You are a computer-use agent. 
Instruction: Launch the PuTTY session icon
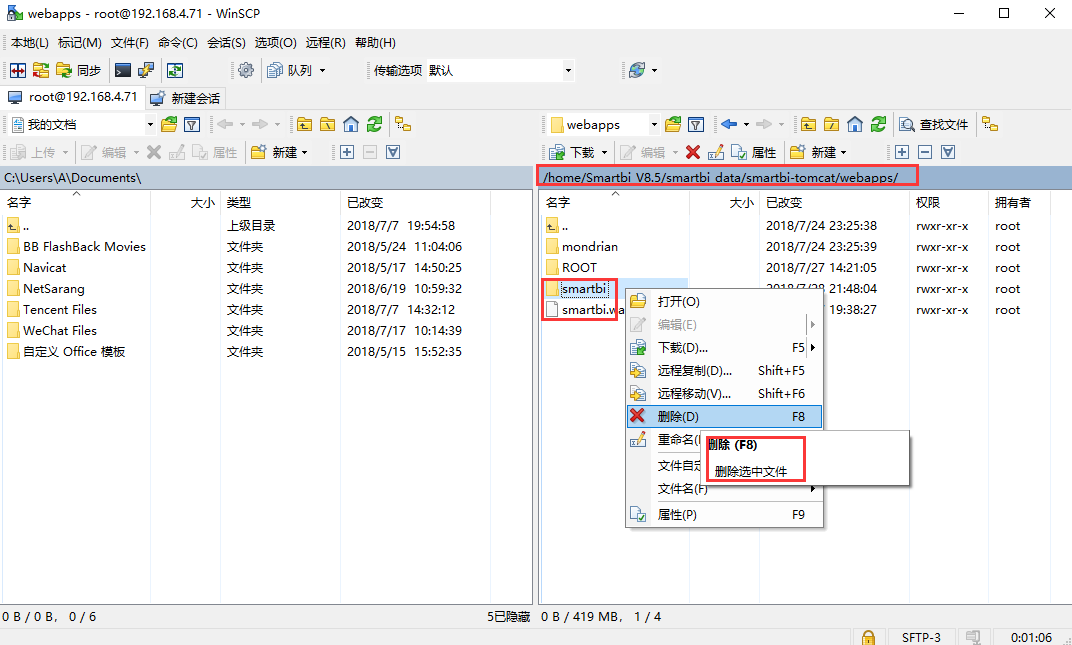pos(146,70)
